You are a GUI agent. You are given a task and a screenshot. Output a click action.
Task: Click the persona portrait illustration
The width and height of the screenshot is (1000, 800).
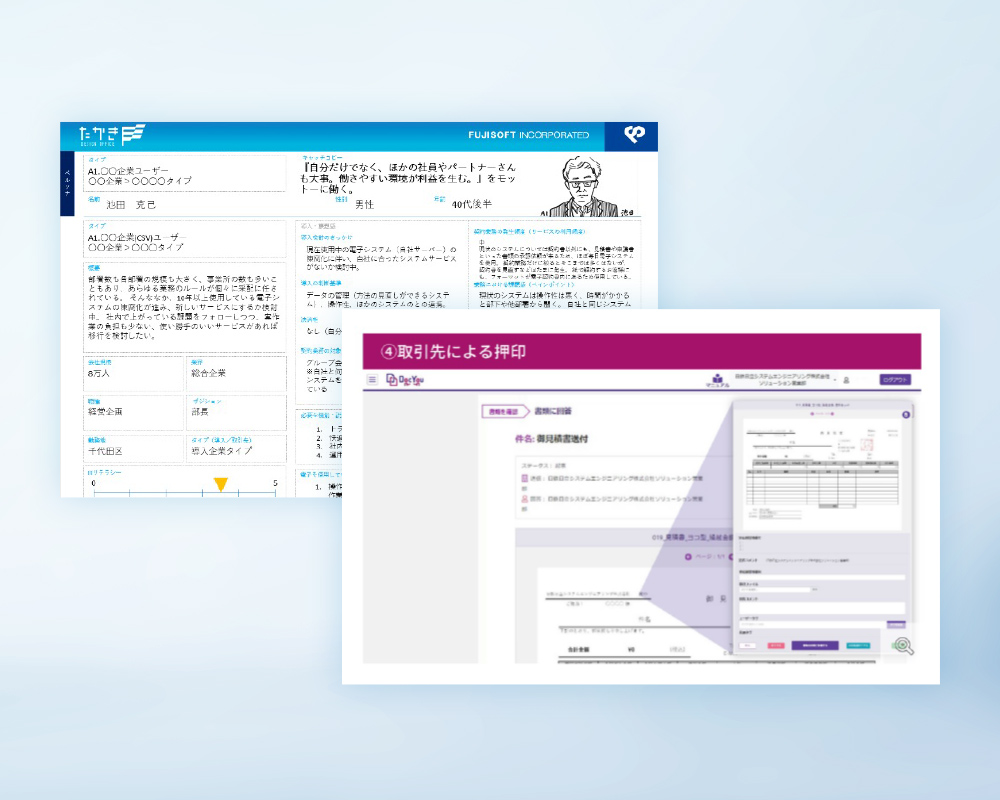(584, 186)
